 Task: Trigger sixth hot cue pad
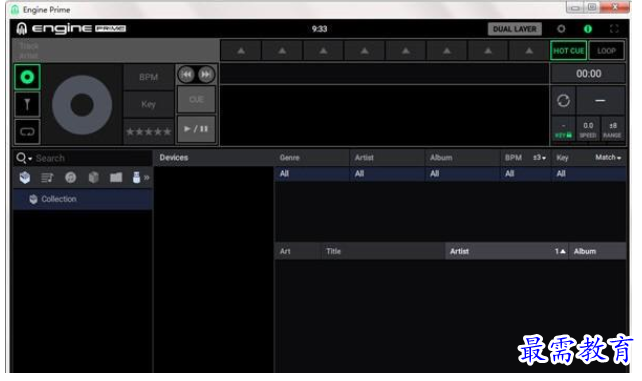(447, 51)
